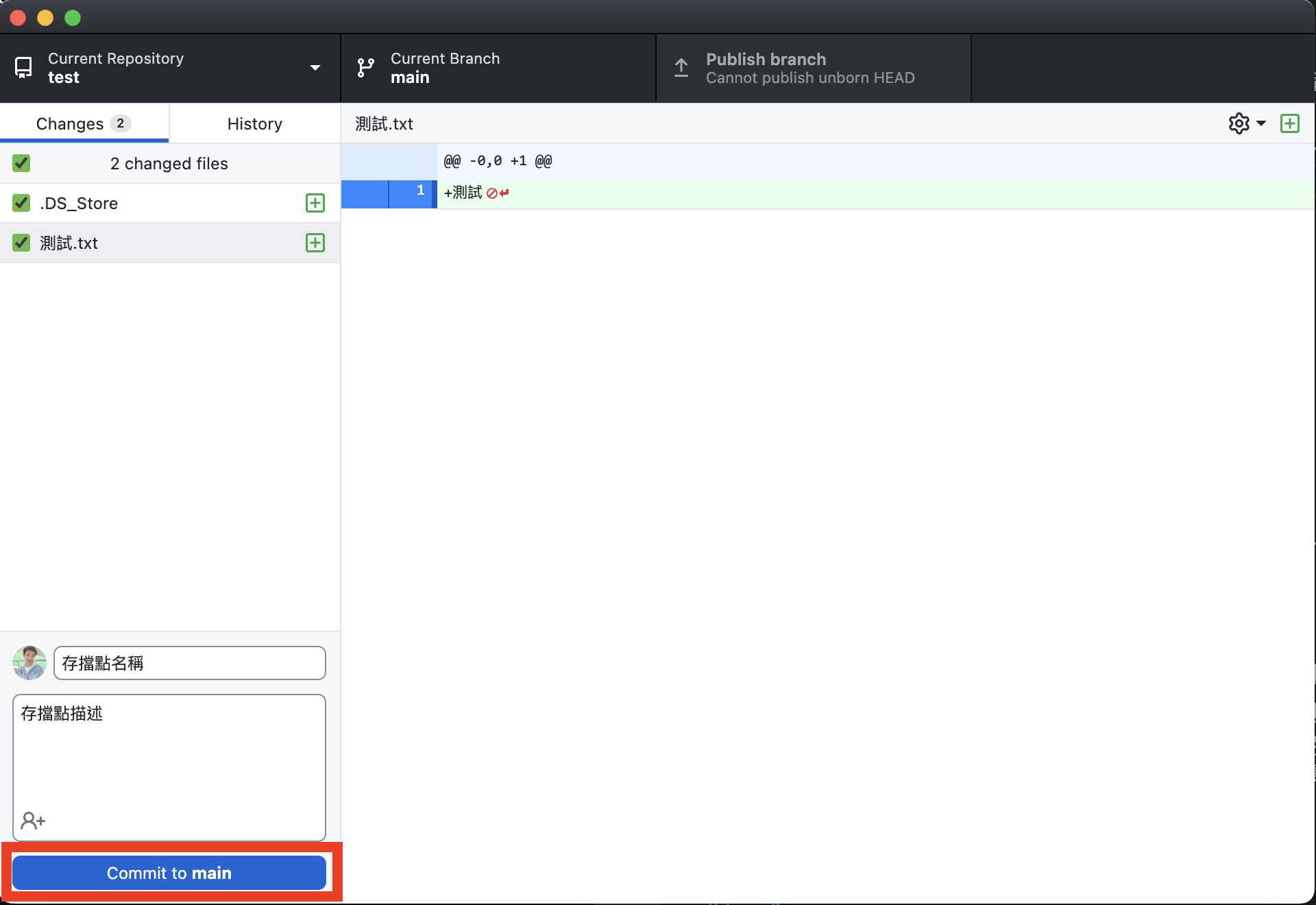Image resolution: width=1316 pixels, height=905 pixels.
Task: Click the 存檔點名稱 commit title input field
Action: point(189,662)
